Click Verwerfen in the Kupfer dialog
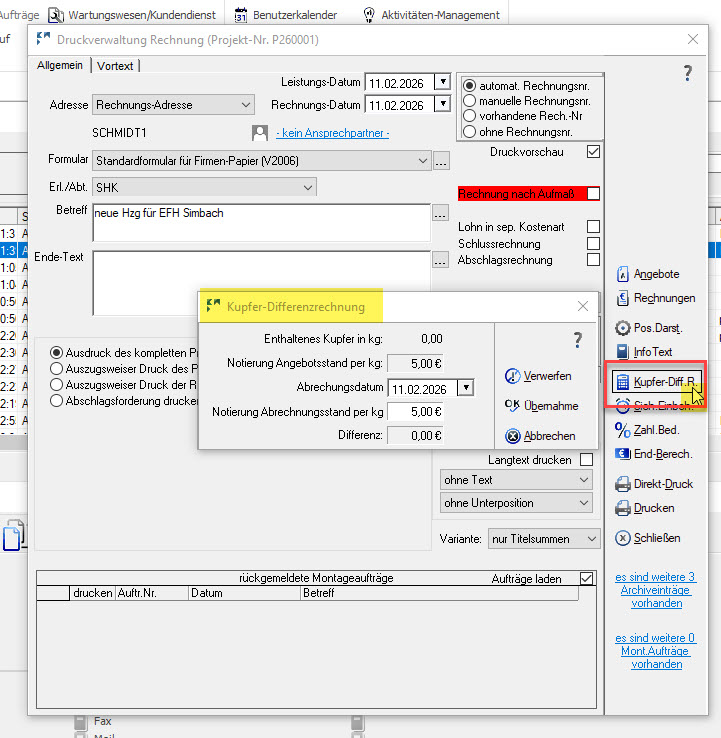 coord(538,376)
